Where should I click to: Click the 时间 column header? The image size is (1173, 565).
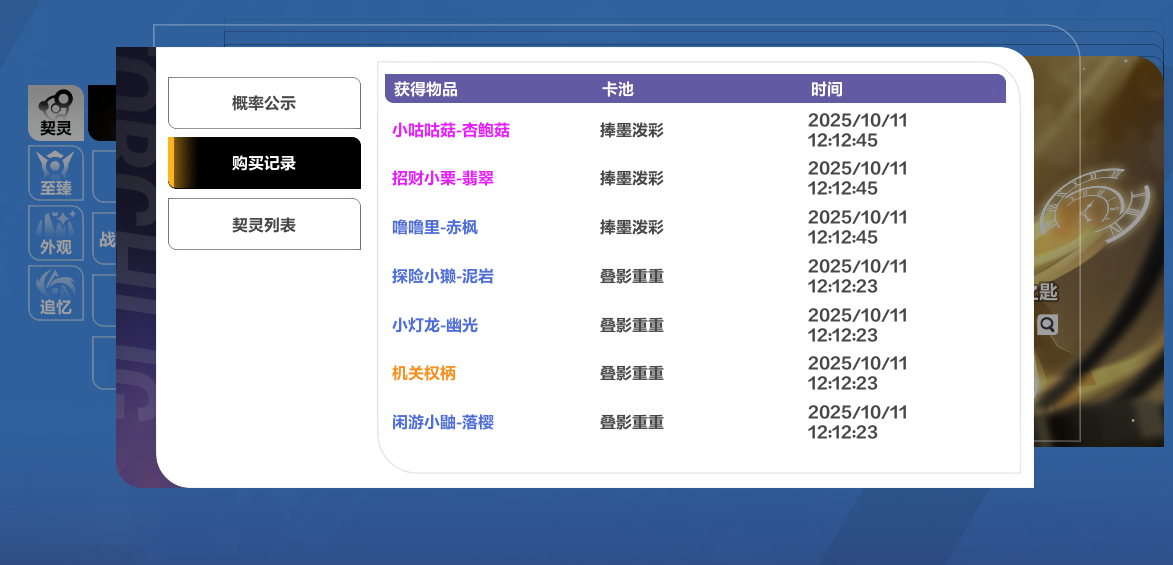827,89
